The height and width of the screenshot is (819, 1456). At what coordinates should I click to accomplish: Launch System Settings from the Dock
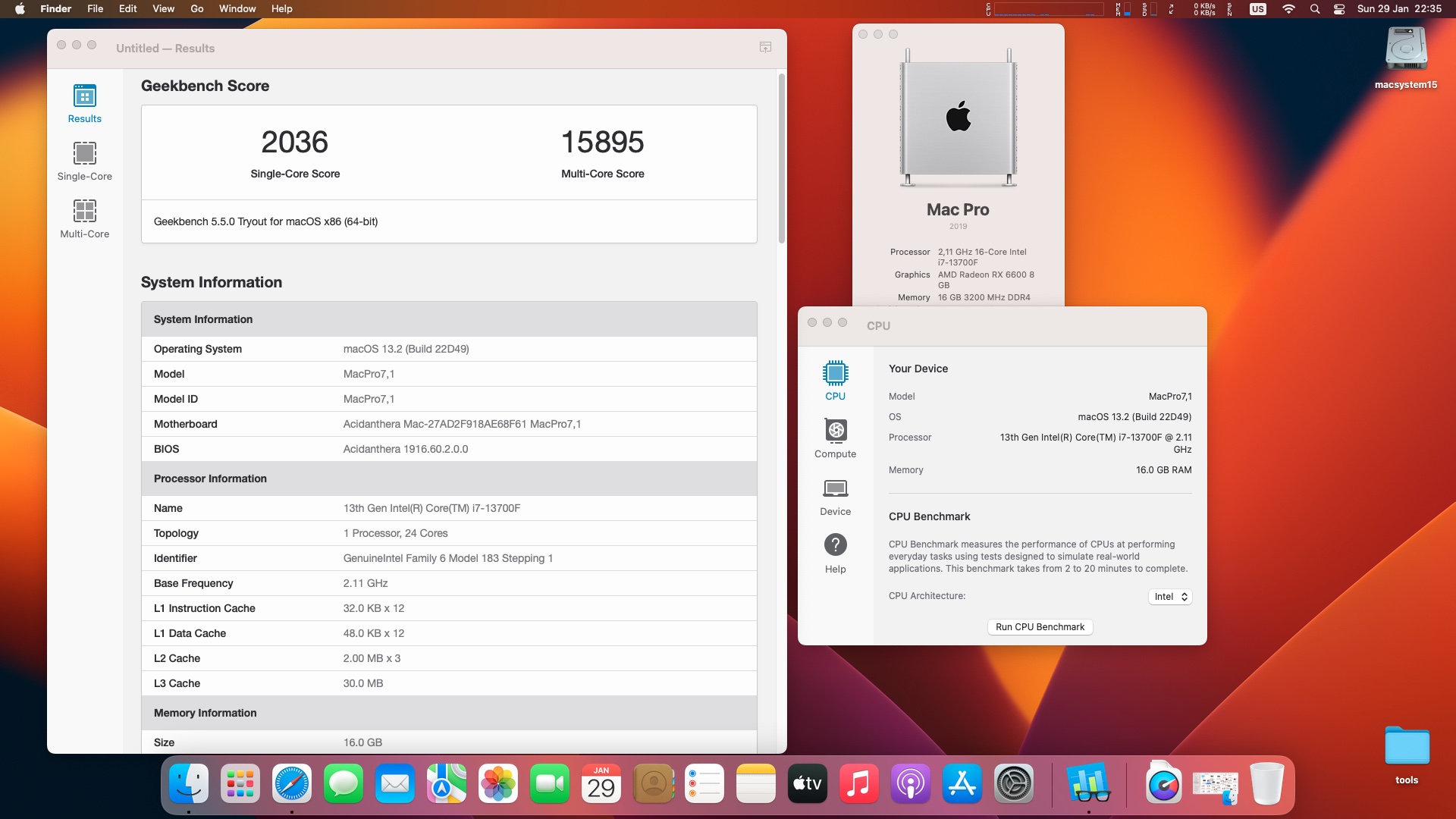pos(1014,784)
